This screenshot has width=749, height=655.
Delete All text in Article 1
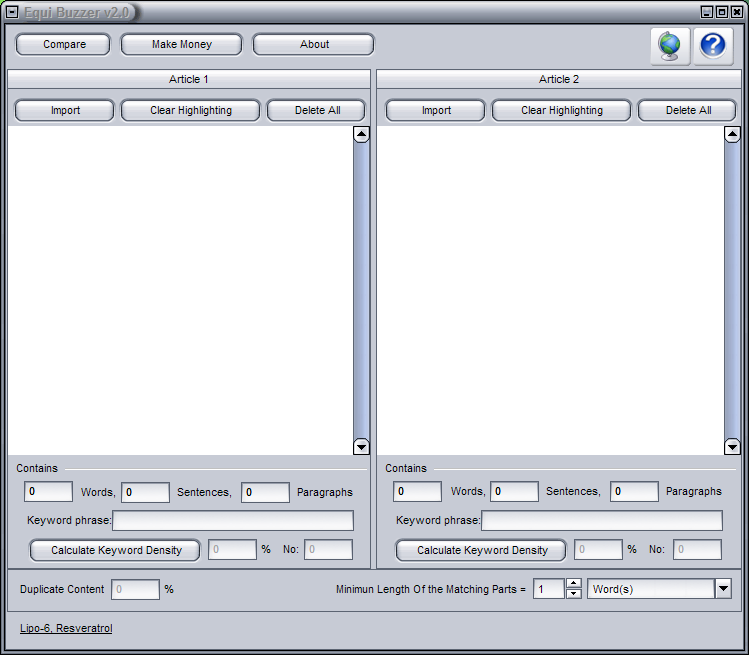pos(316,110)
